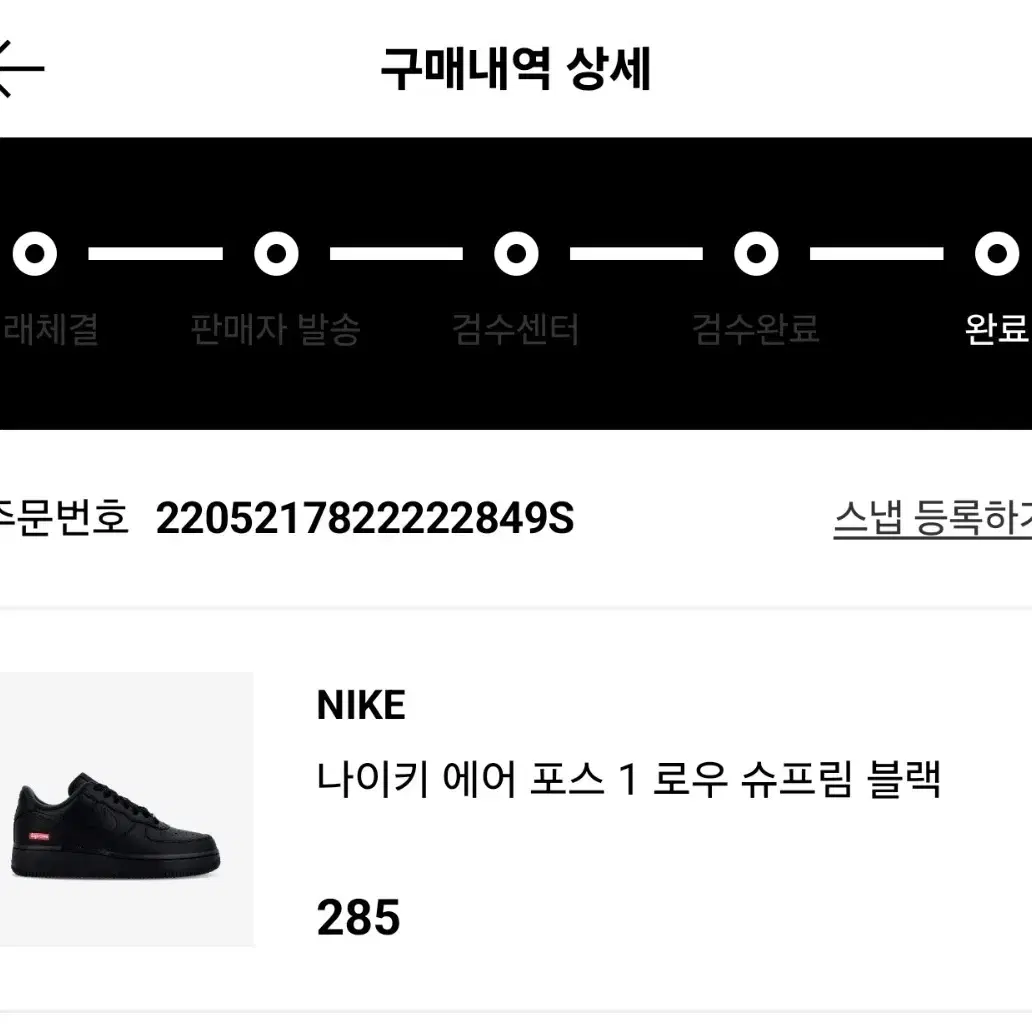
Task: Click progress line between 검수센터 and 검수완료
Action: click(x=636, y=254)
